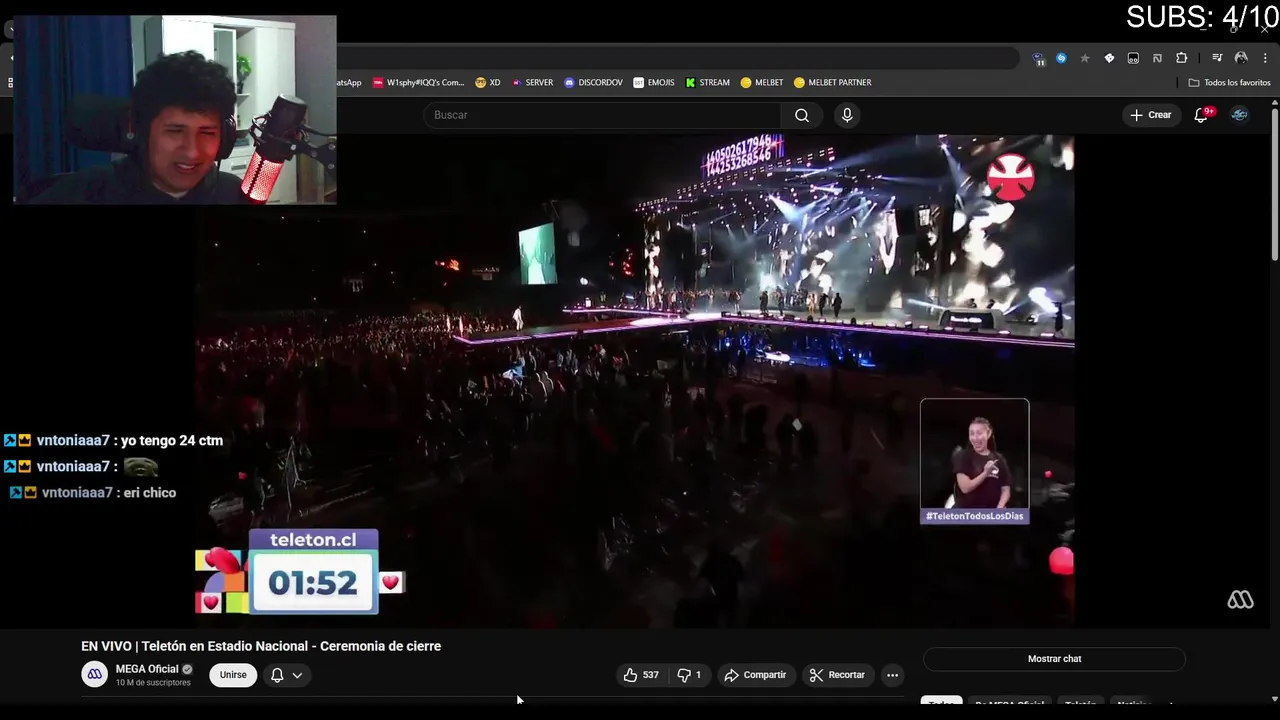Viewport: 1280px width, 720px height.
Task: Open the first MELBET bookmark
Action: 762,83
